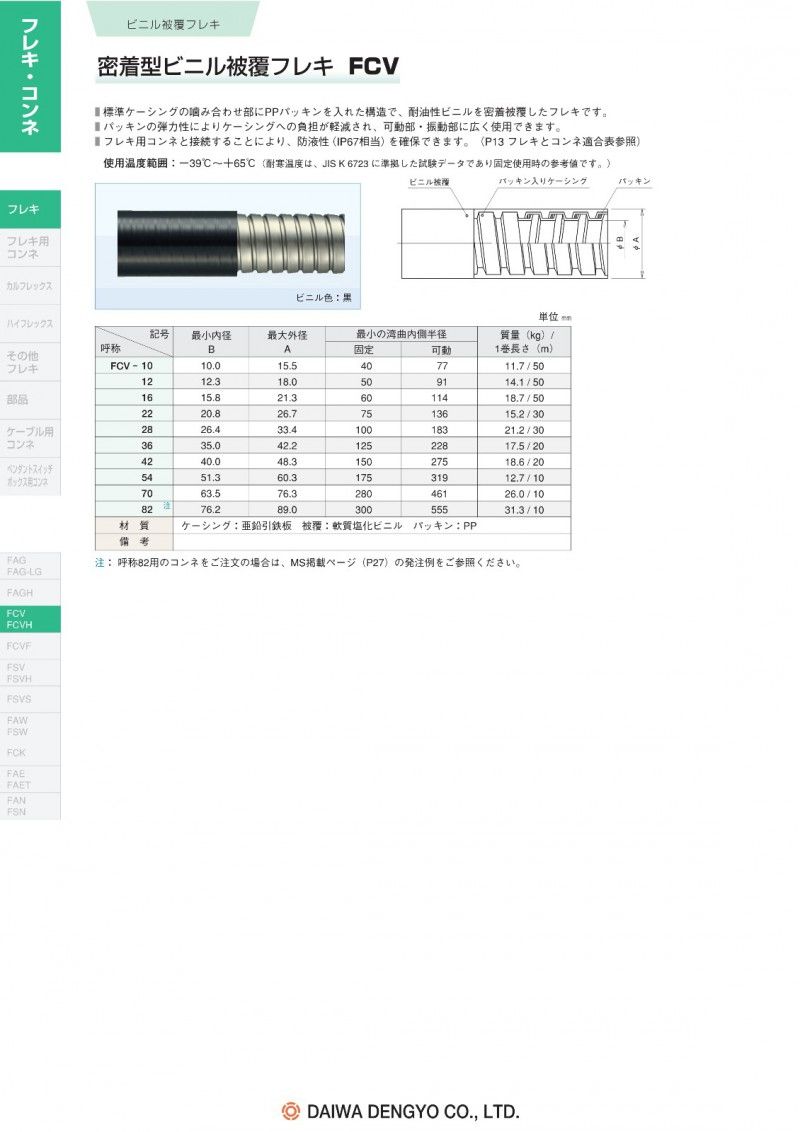Select the 使用温度範囲 temperature line
This screenshot has height=1132, width=800.
(x=357, y=164)
